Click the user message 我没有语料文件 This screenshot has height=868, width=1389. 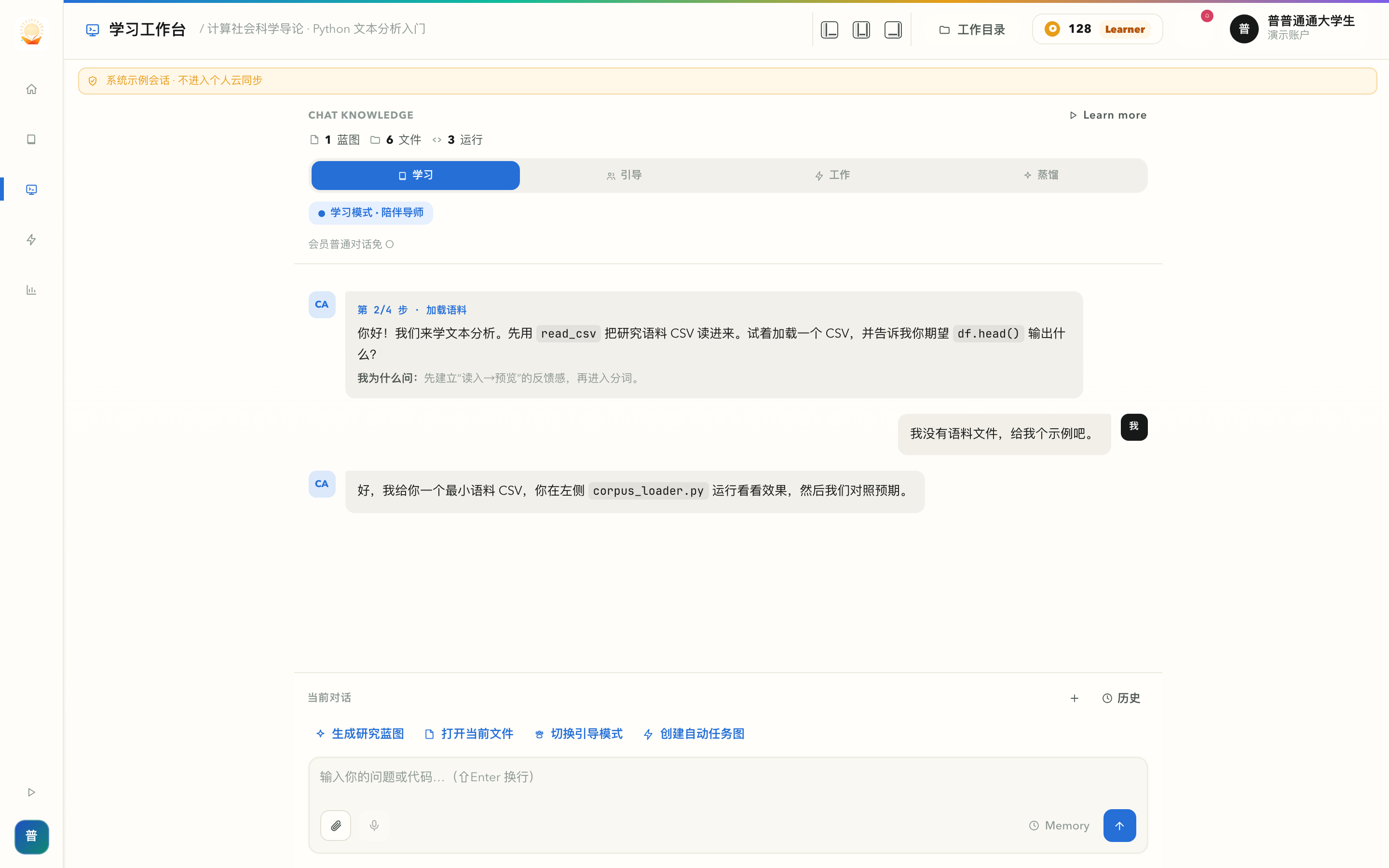1004,434
